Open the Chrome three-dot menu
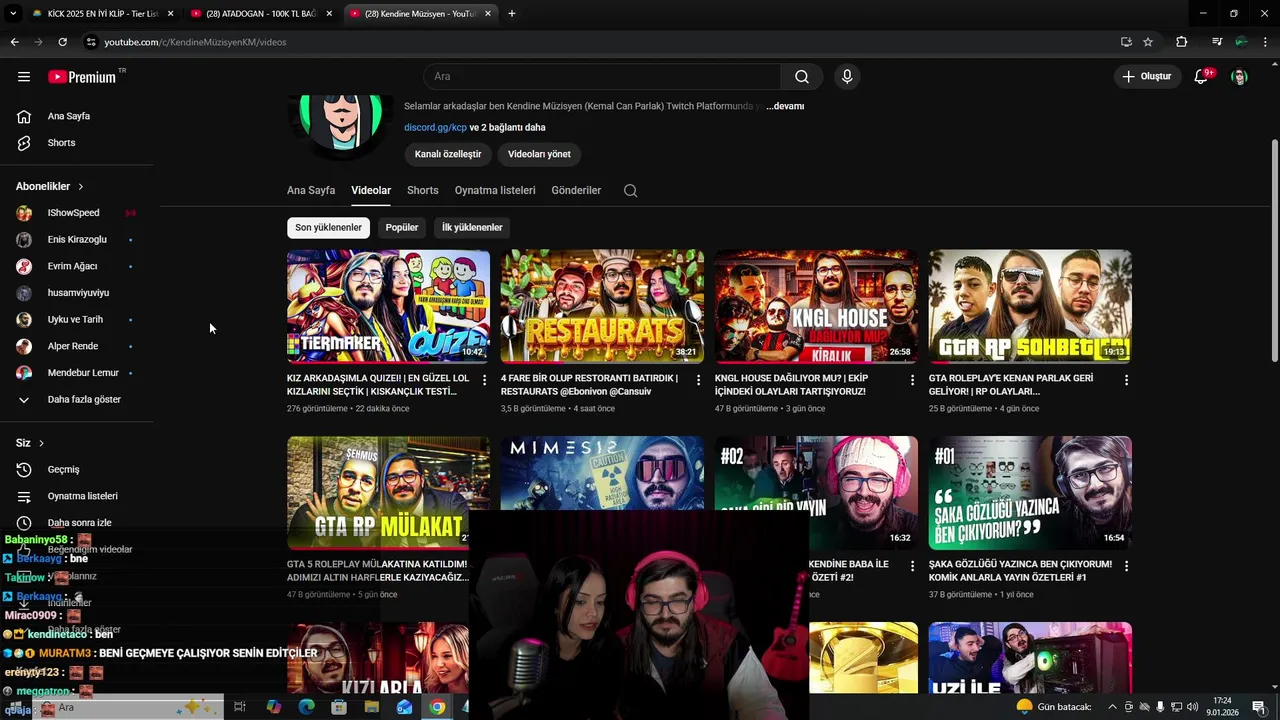The width and height of the screenshot is (1280, 720). pyautogui.click(x=1266, y=42)
